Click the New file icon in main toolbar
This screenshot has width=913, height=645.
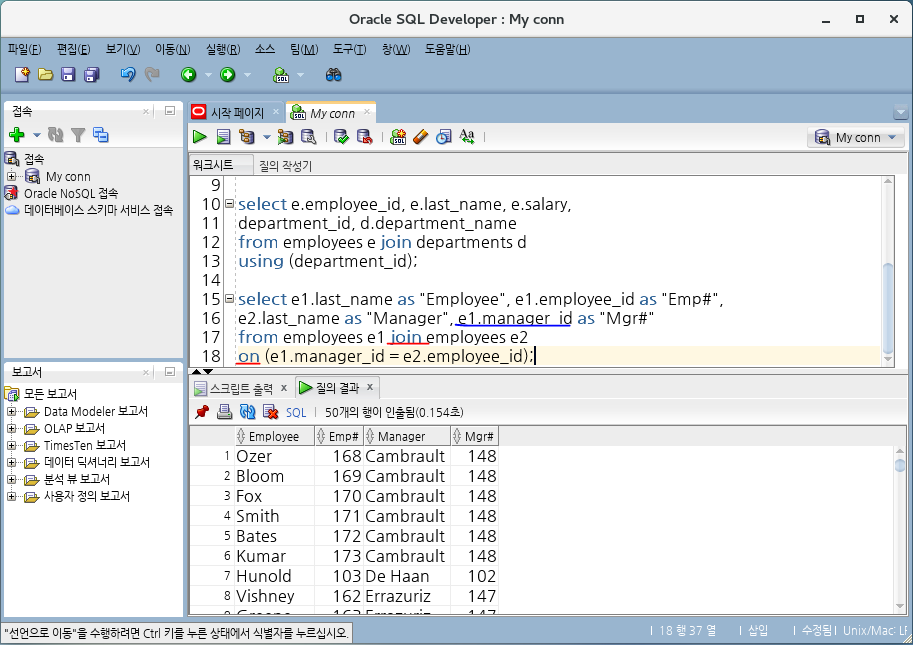[22, 75]
